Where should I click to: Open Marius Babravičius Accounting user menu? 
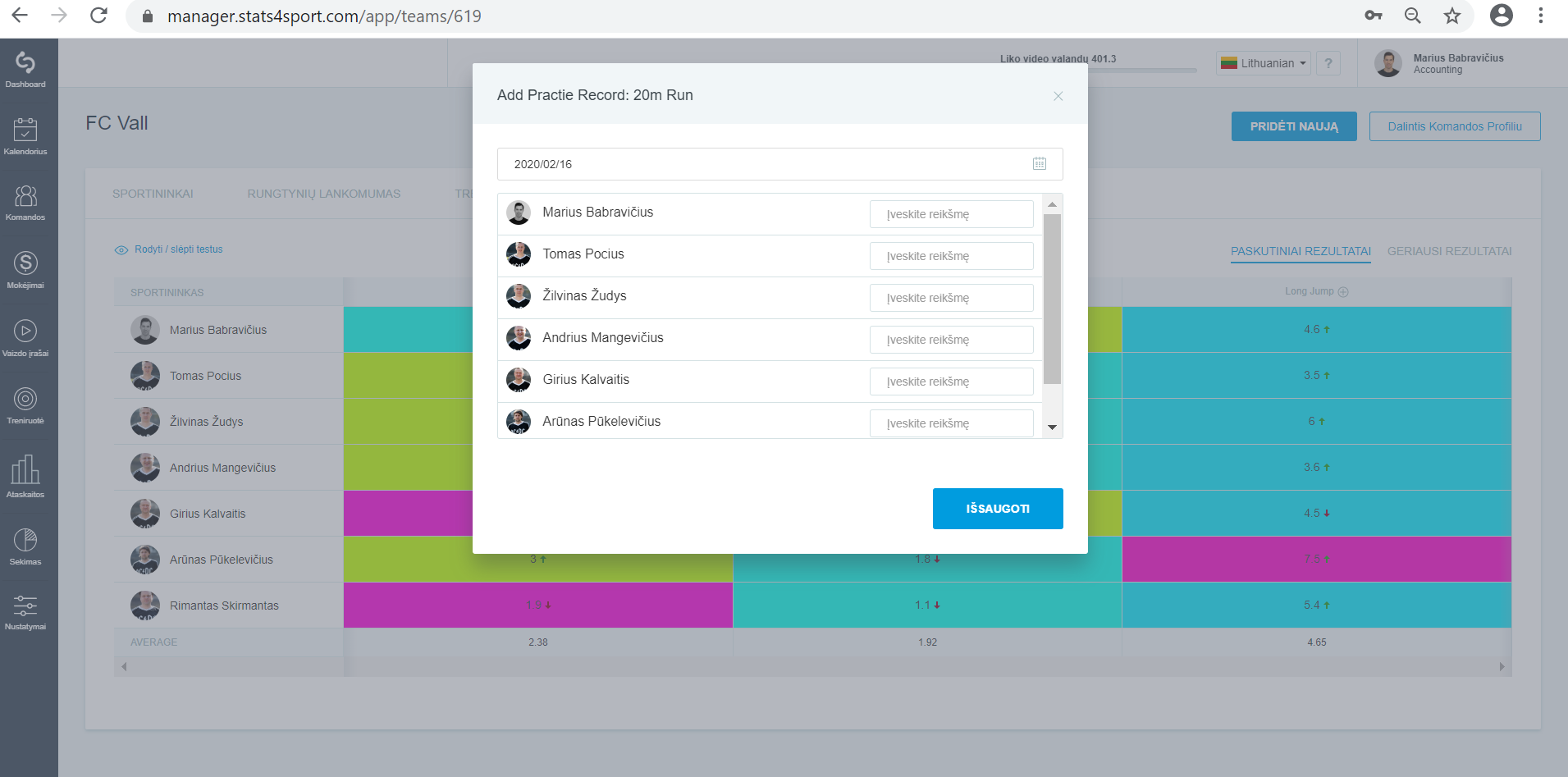pyautogui.click(x=1441, y=63)
